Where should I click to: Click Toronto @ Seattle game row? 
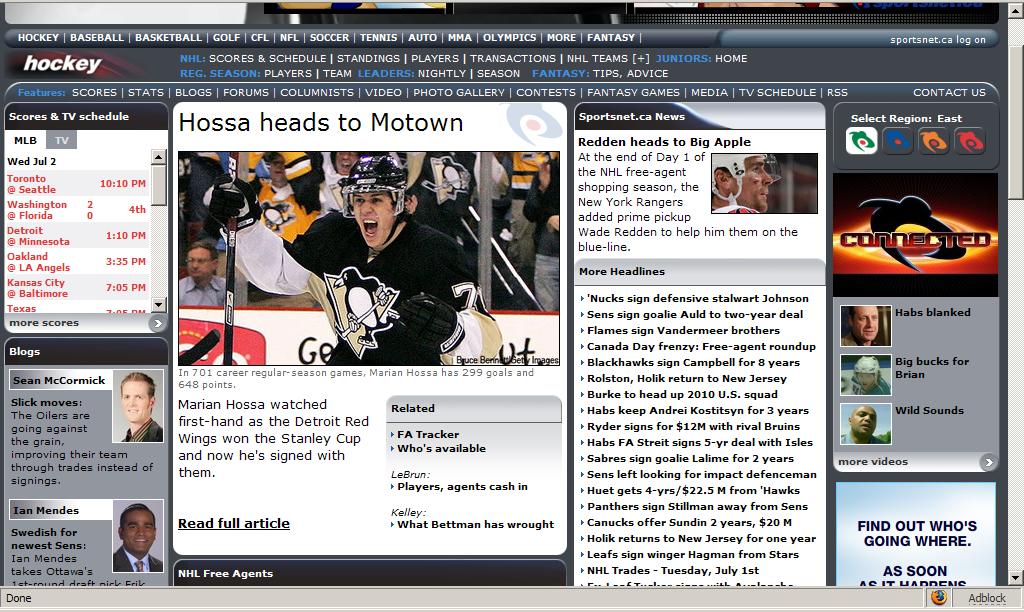[76, 184]
